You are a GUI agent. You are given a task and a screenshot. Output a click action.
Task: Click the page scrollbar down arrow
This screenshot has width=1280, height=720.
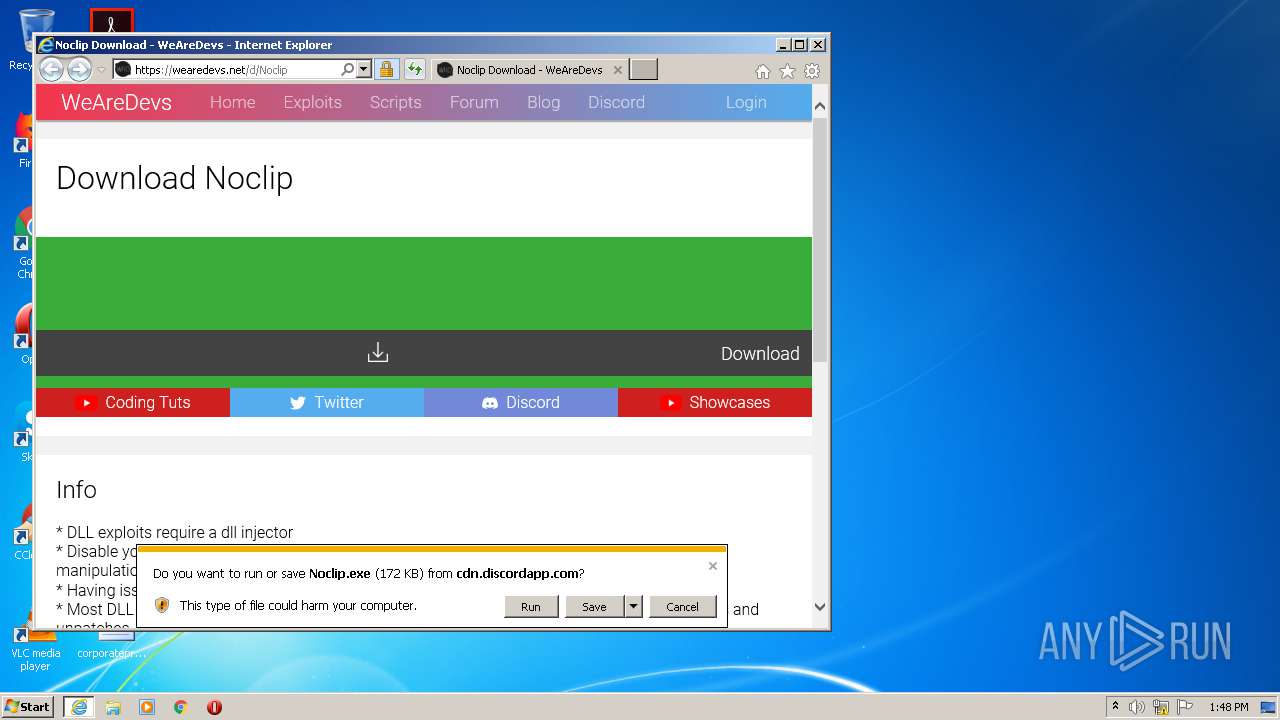820,607
